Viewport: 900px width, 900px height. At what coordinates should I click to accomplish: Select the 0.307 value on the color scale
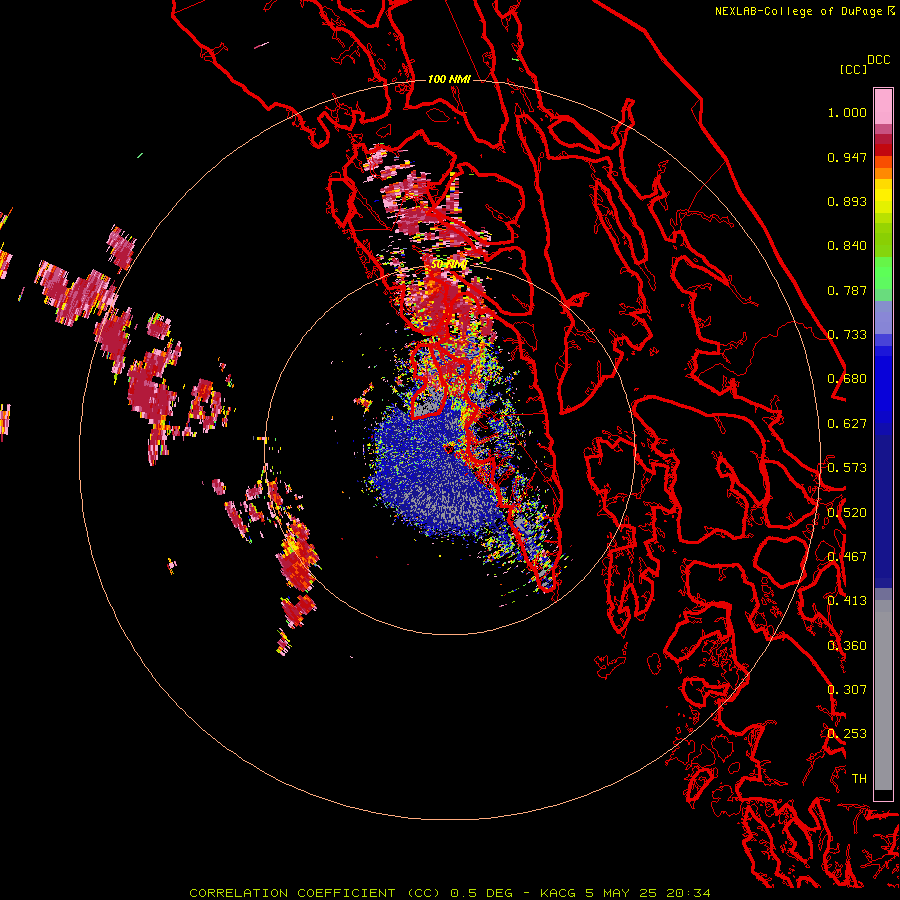tap(847, 690)
